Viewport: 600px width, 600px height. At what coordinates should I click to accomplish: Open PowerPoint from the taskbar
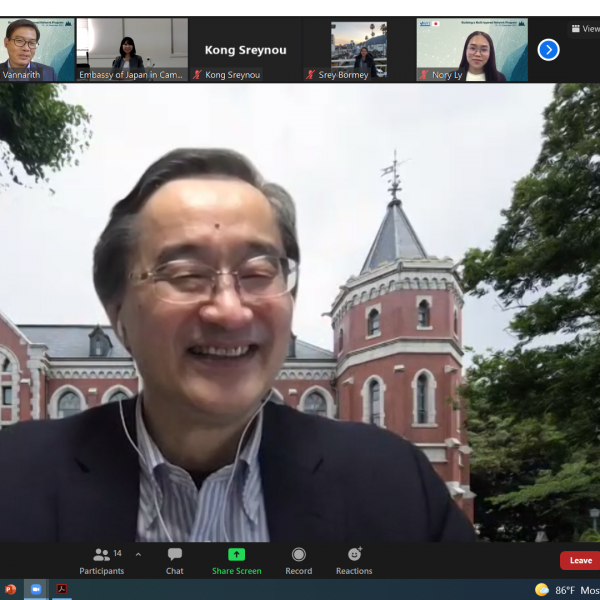11,589
